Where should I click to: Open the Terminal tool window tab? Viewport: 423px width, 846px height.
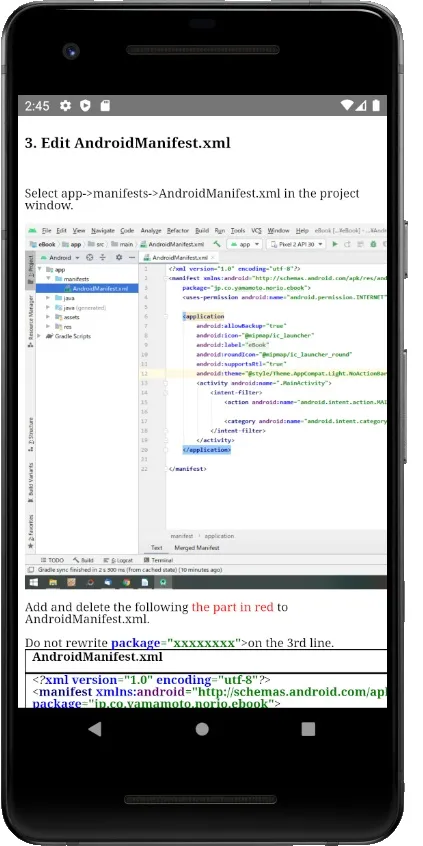click(x=158, y=561)
